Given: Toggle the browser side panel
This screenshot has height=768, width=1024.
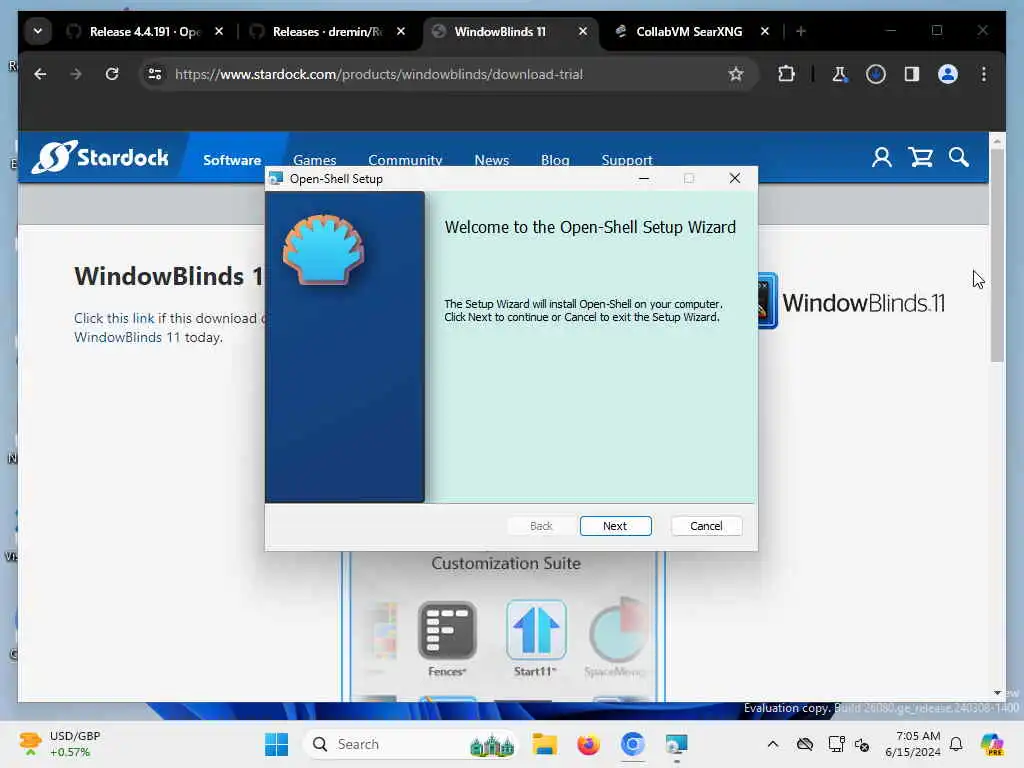Looking at the screenshot, I should coord(912,74).
